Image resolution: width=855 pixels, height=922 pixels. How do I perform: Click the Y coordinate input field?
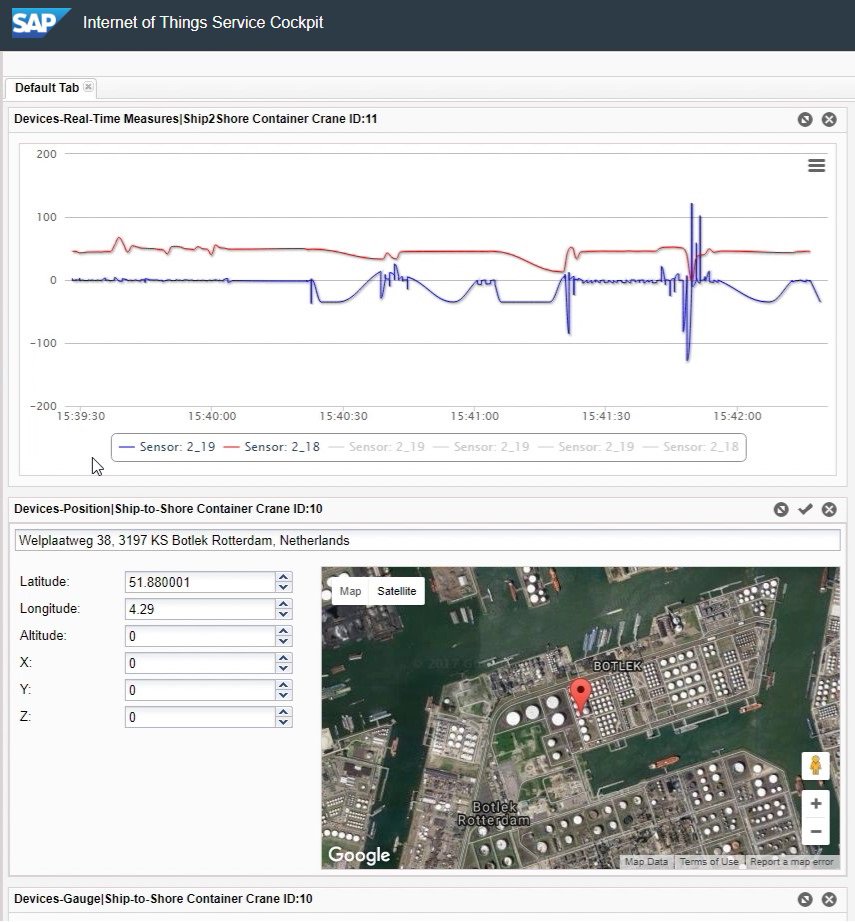200,690
